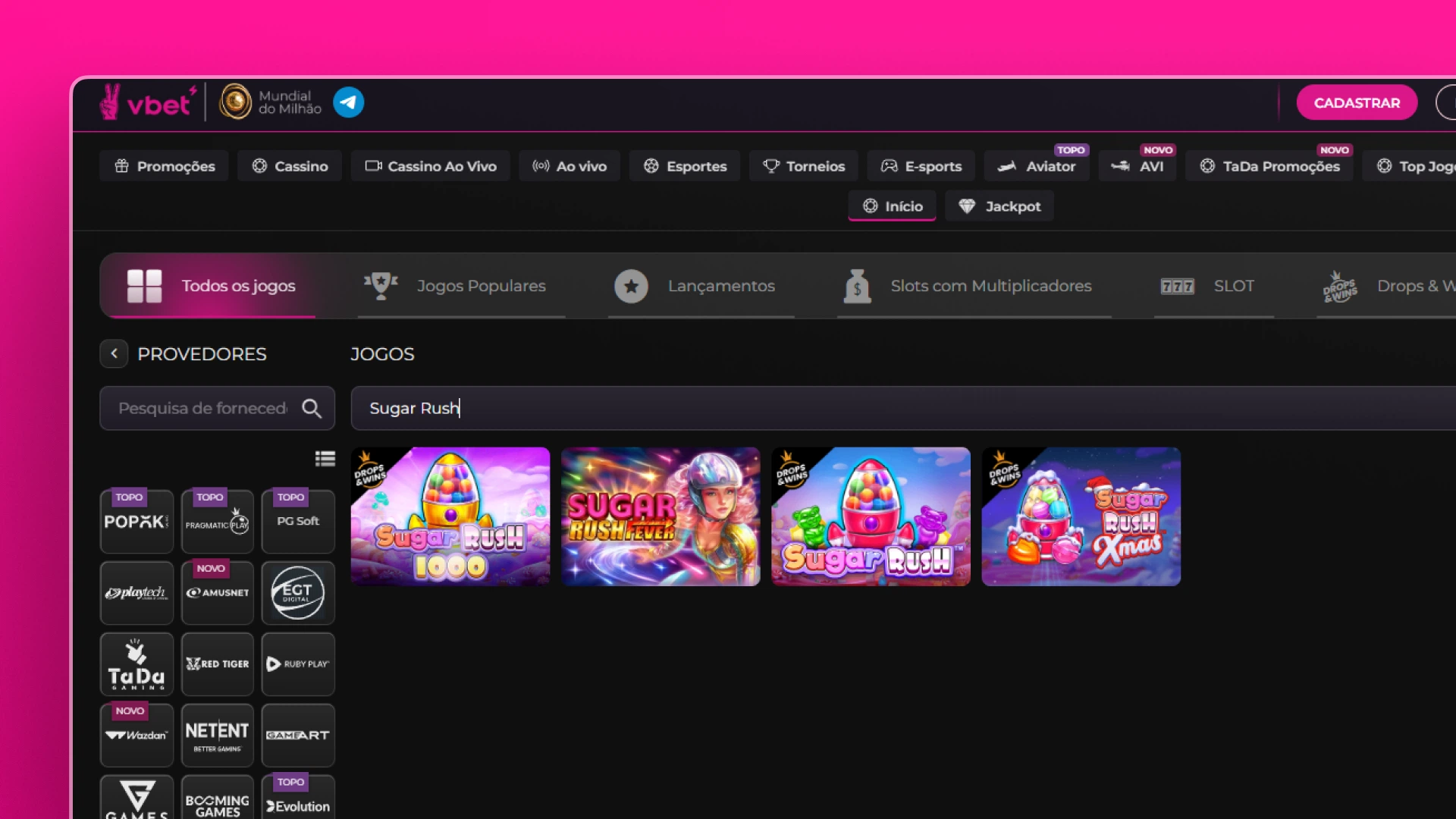Open the Esportes menu item
This screenshot has width=1456, height=819.
[x=685, y=165]
